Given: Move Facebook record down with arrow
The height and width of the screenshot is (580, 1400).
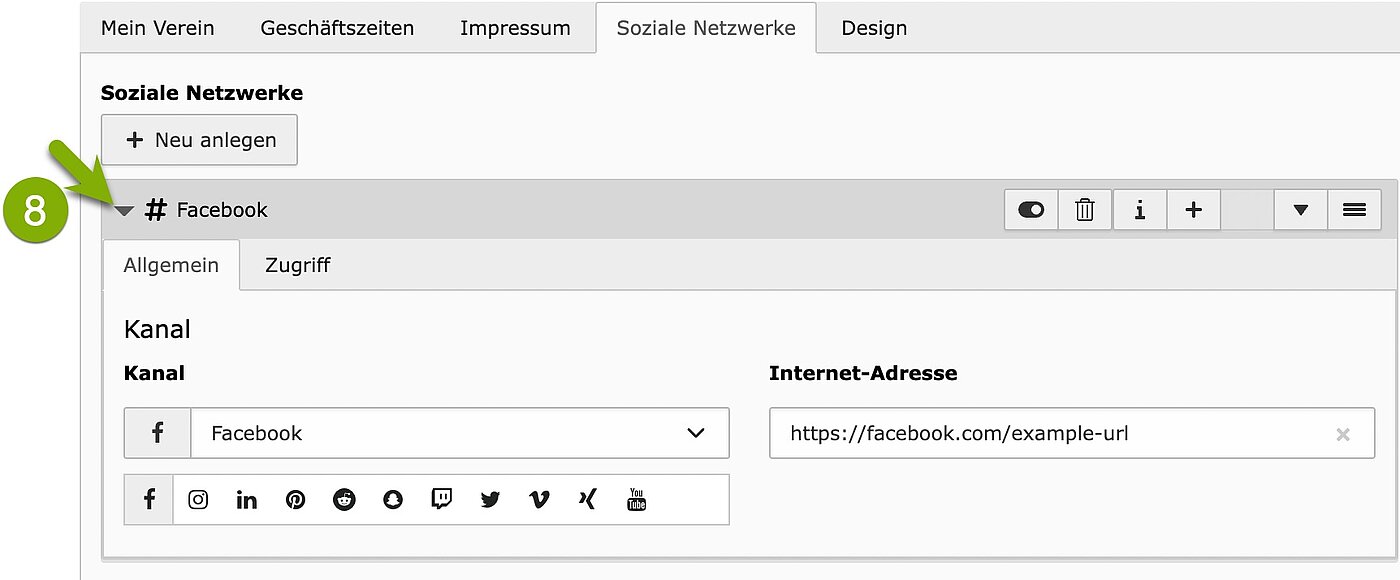Looking at the screenshot, I should tap(1301, 210).
